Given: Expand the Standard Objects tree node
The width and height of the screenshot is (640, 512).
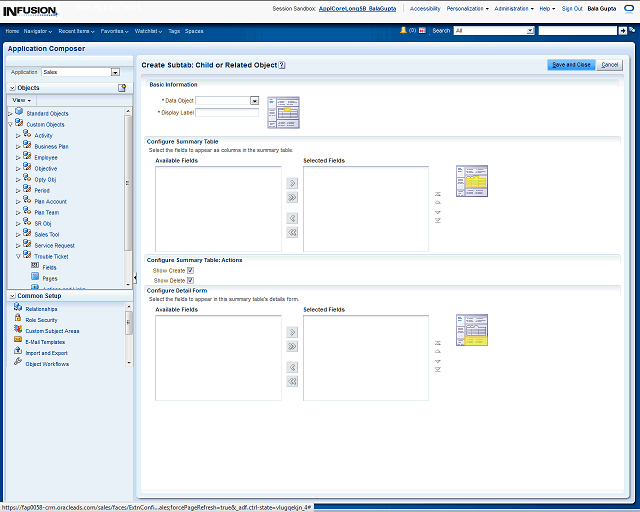Looking at the screenshot, I should [x=10, y=113].
